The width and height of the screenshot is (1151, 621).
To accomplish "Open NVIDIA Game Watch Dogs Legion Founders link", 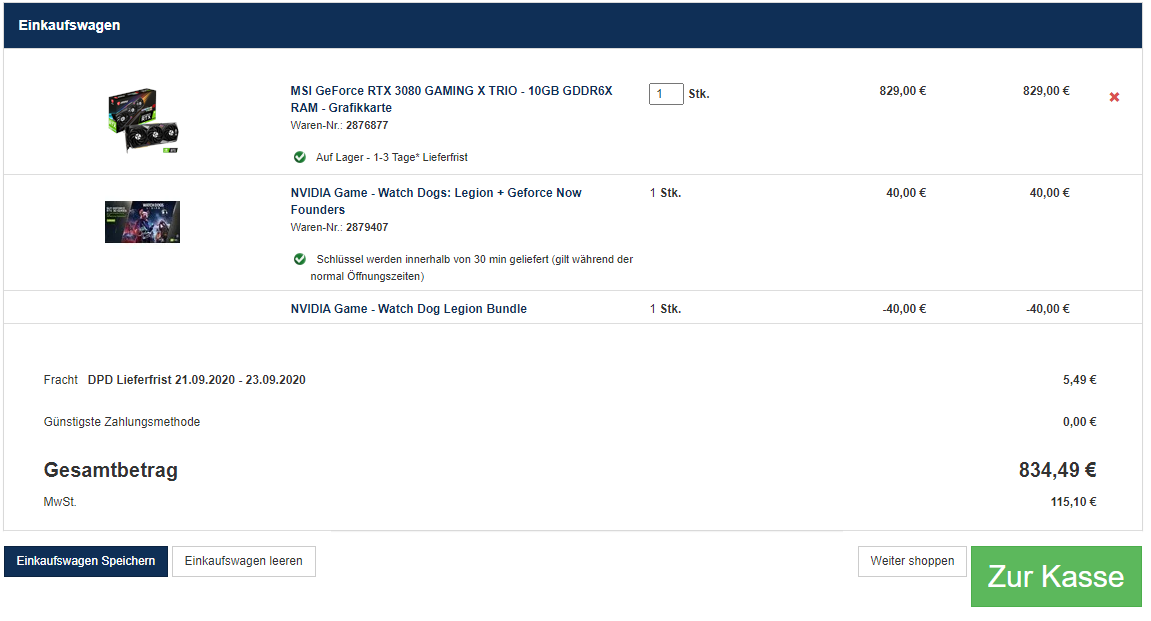I will (436, 201).
